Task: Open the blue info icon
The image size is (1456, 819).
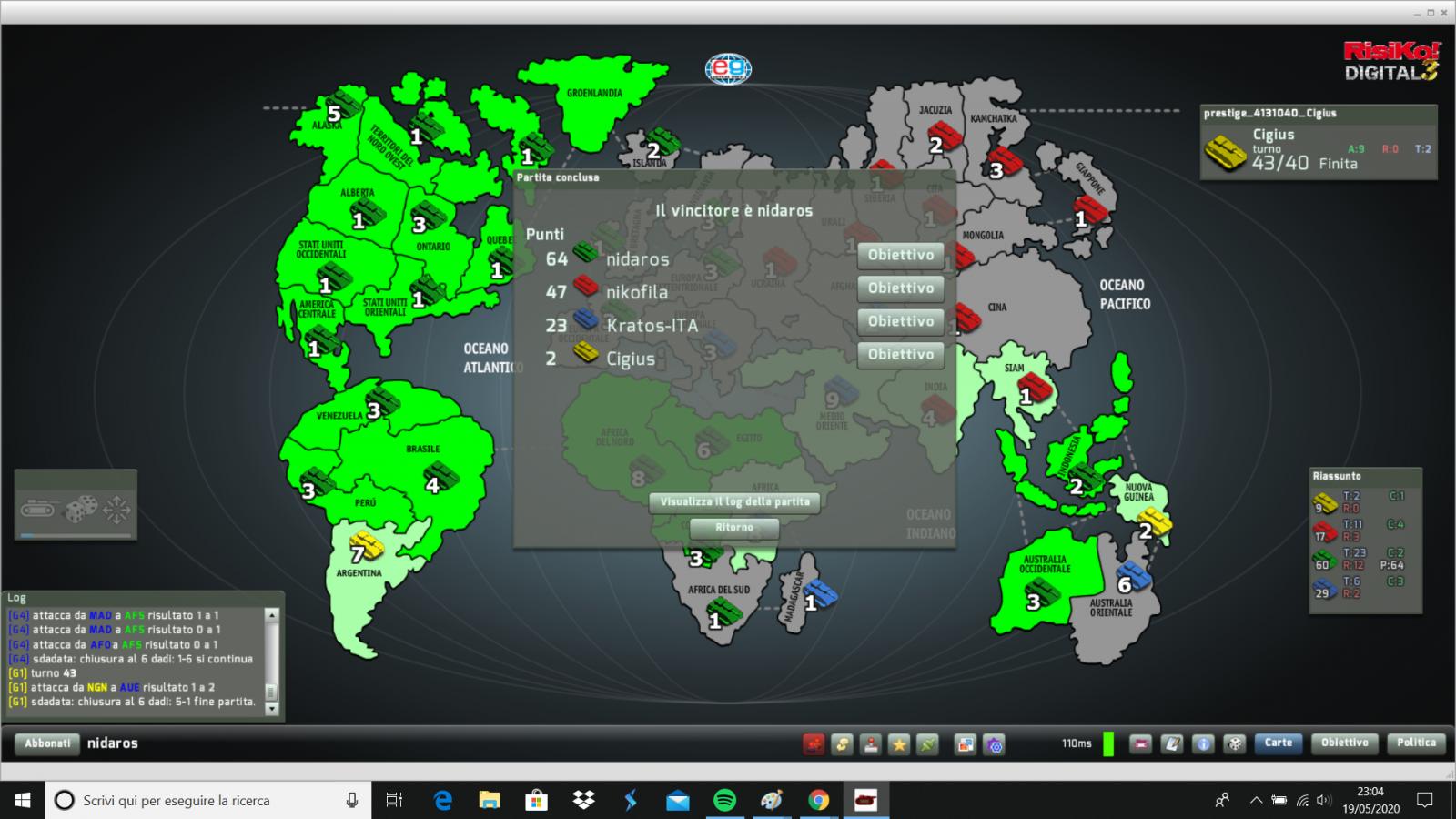Action: (x=1203, y=743)
